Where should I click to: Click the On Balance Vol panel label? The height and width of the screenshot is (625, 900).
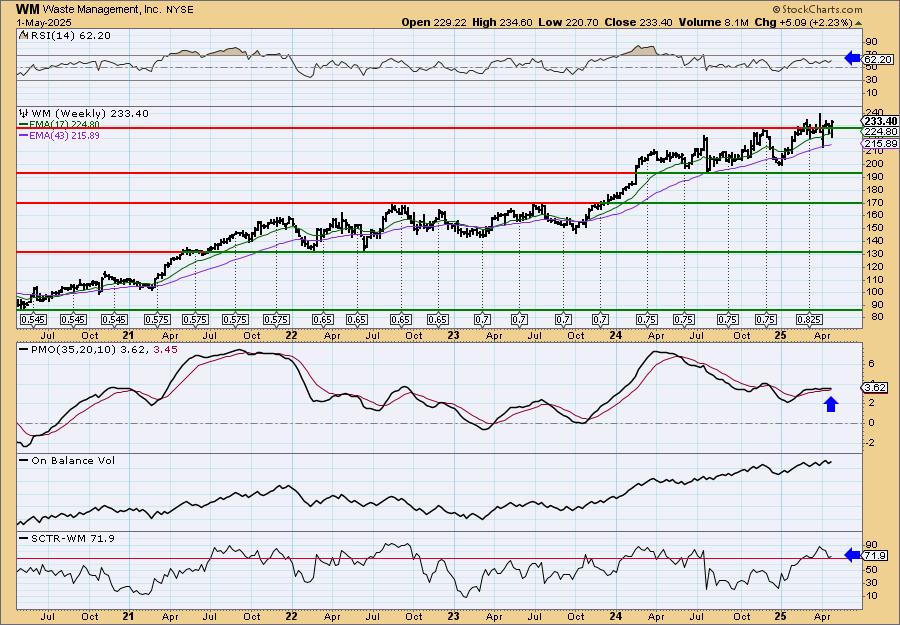[x=72, y=460]
